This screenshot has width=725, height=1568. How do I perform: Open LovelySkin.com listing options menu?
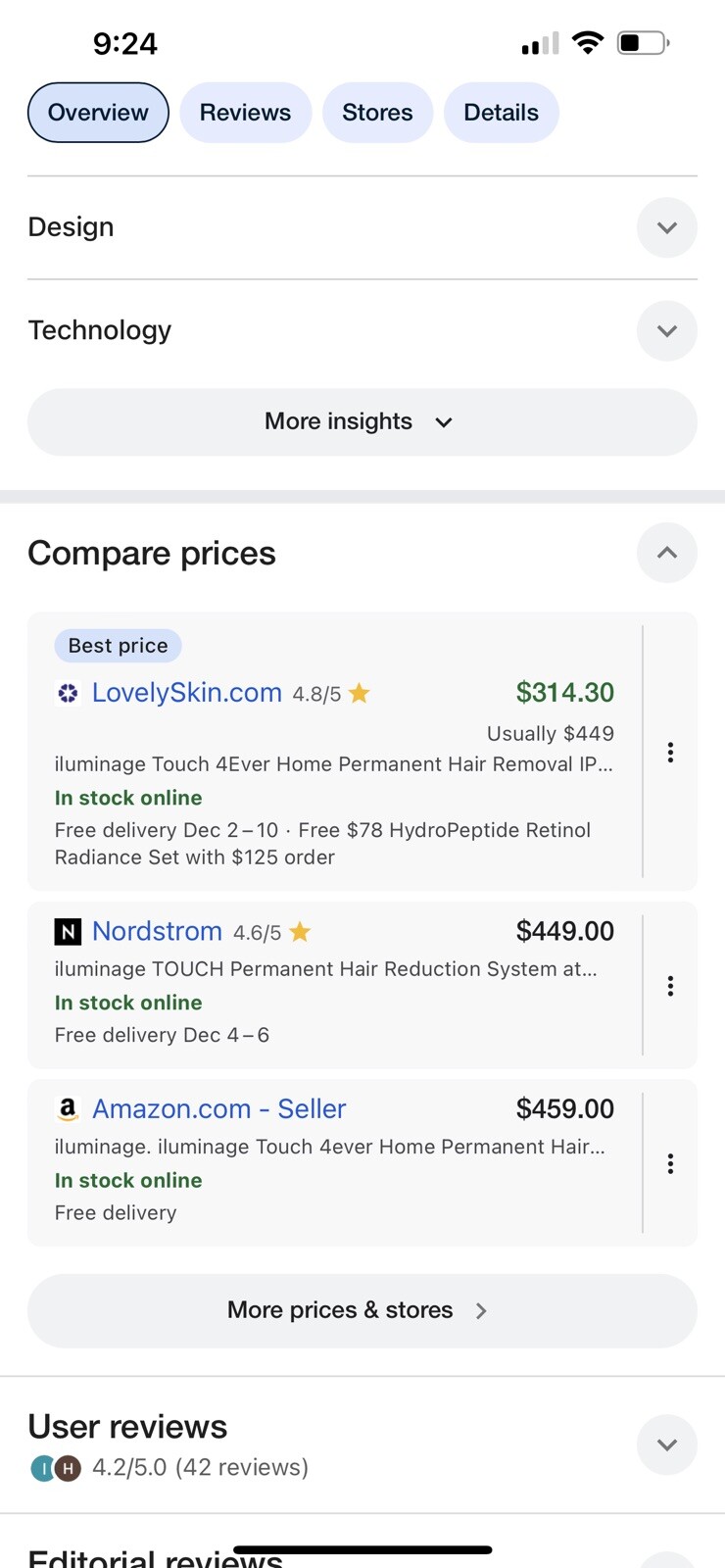[670, 752]
